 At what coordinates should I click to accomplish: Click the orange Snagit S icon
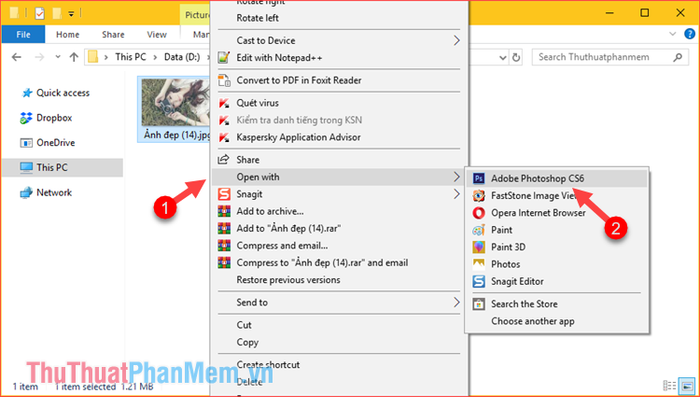pyautogui.click(x=224, y=194)
